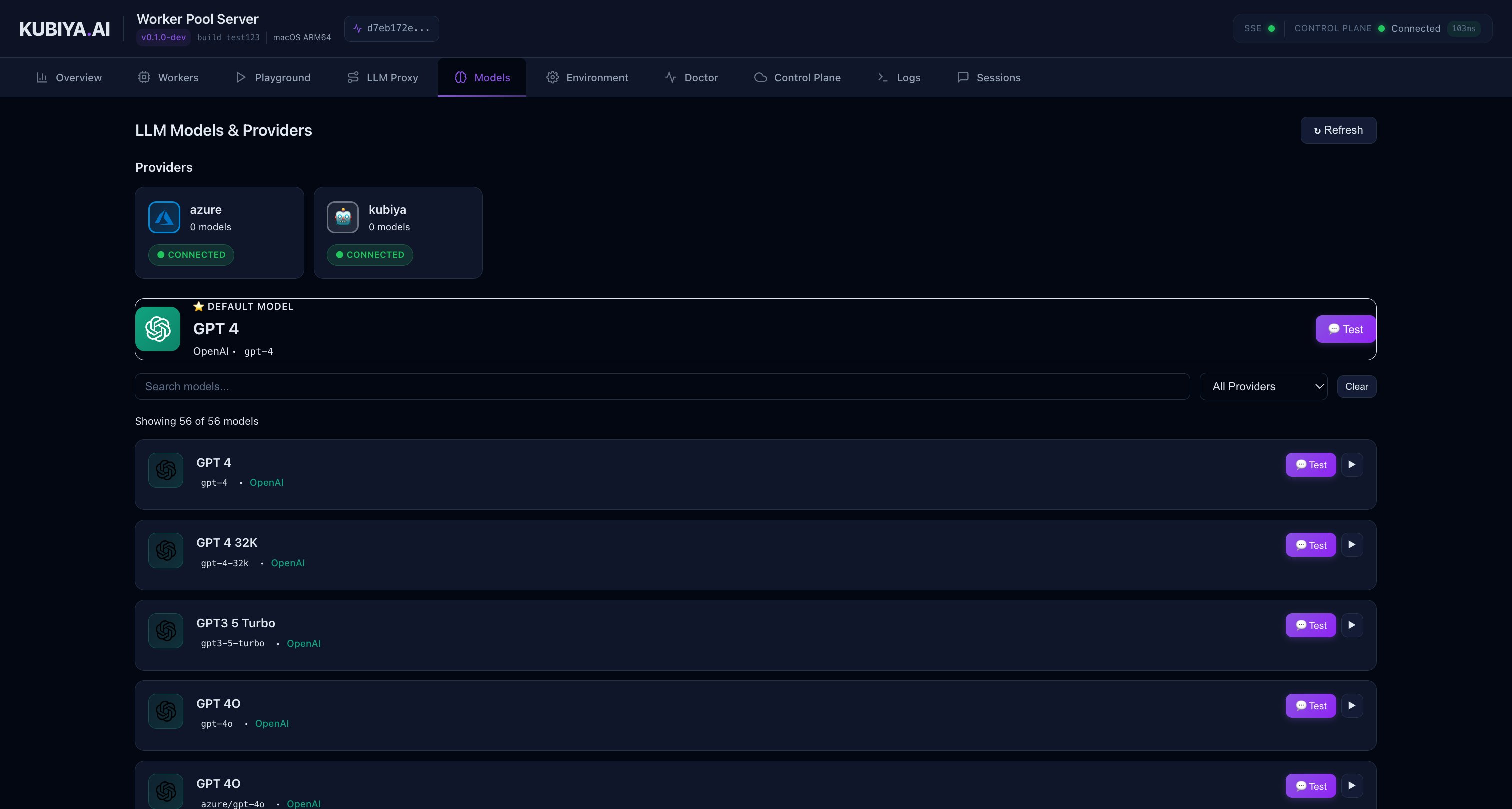
Task: Click the azure CONNECTED status badge
Action: click(191, 255)
